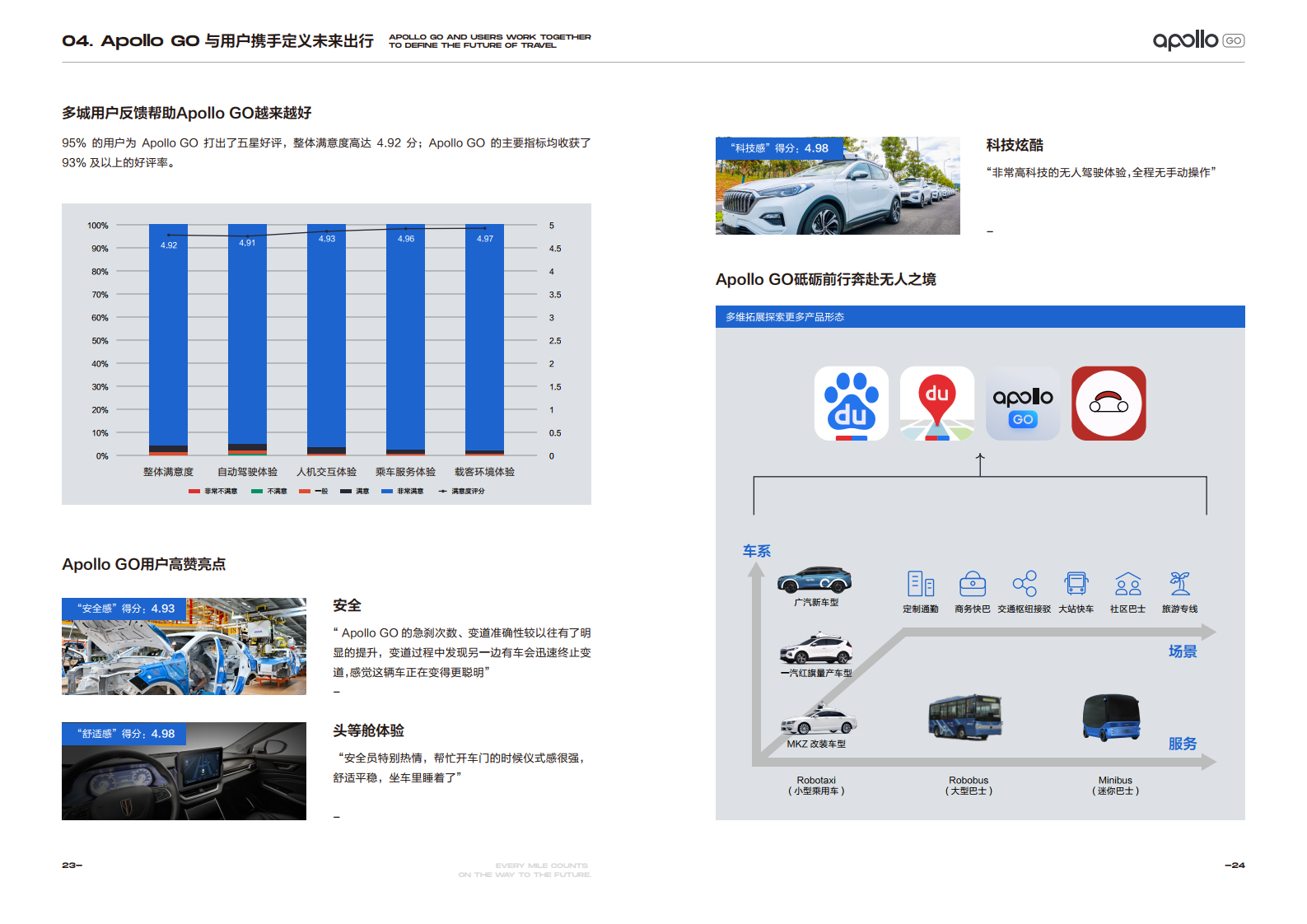The image size is (1307, 924).
Task: Click the apollo GO logo in header
Action: pos(1198,40)
